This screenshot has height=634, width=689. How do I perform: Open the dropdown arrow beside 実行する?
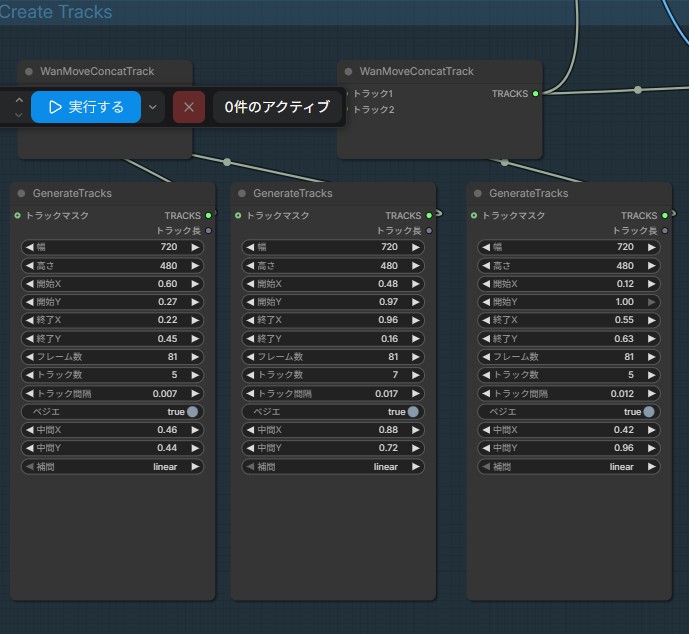(x=152, y=107)
